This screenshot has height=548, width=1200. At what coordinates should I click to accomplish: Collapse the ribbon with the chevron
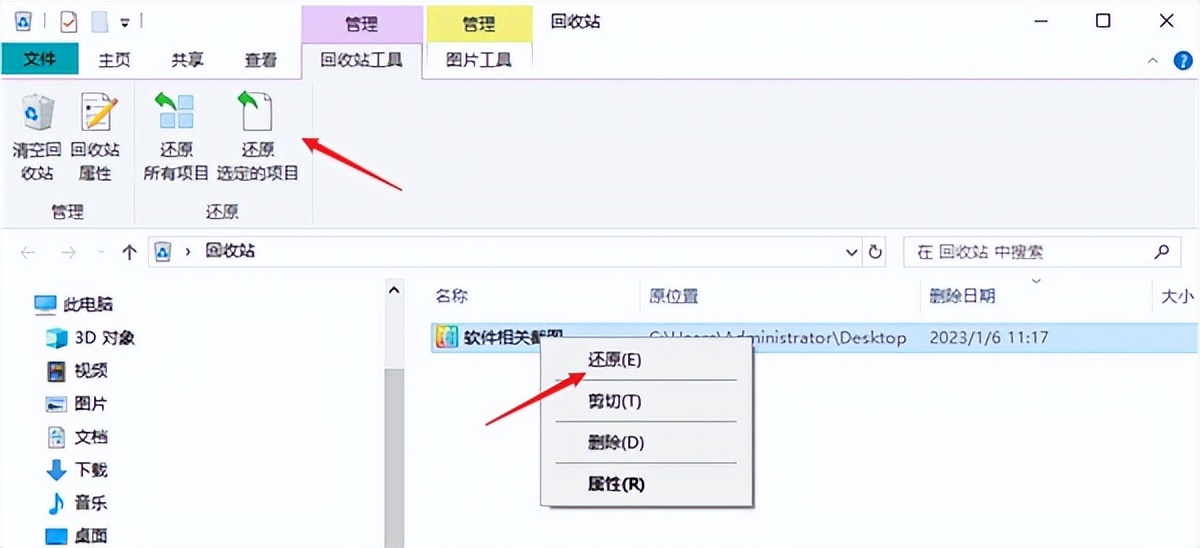point(1154,61)
